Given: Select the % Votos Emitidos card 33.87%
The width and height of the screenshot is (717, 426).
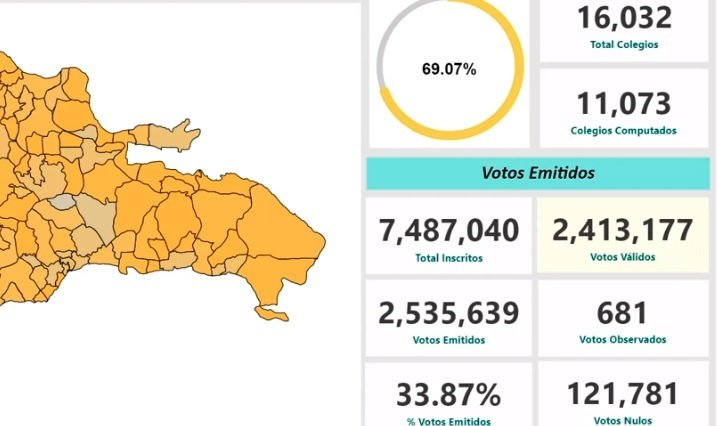Looking at the screenshot, I should pyautogui.click(x=449, y=395).
